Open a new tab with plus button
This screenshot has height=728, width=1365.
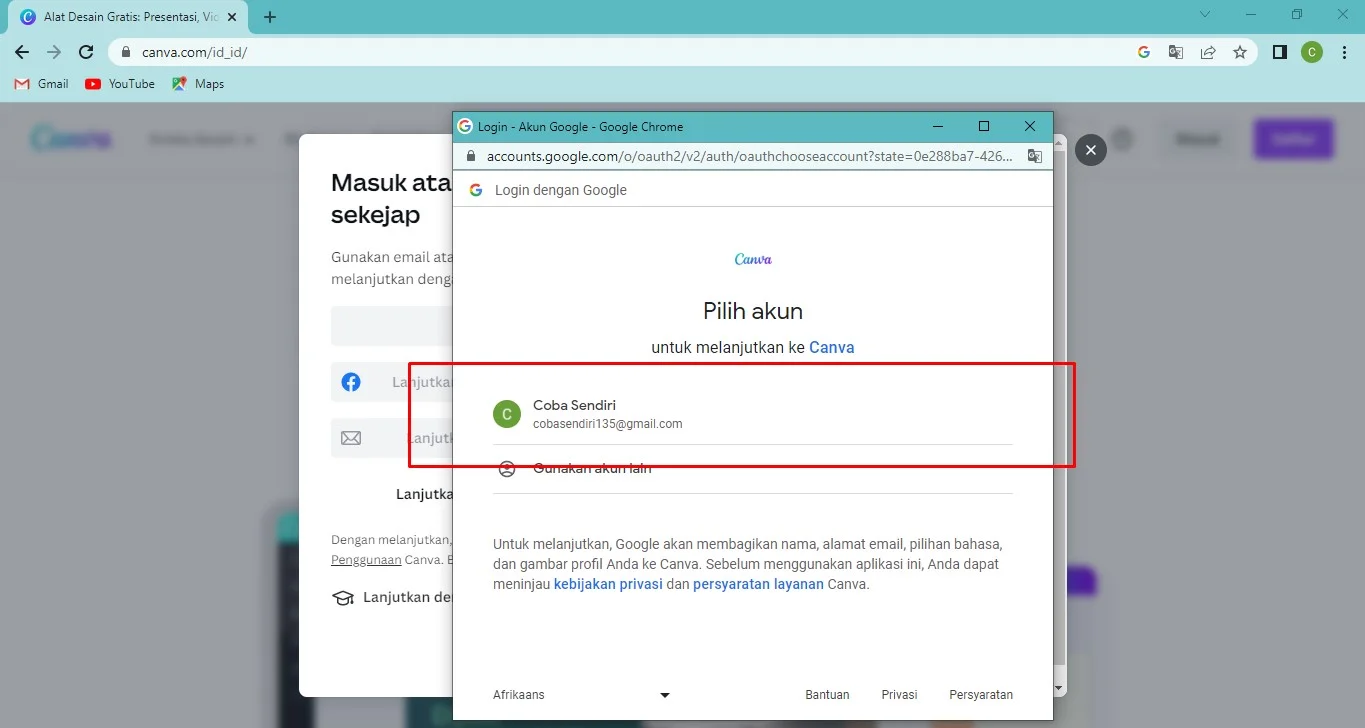click(270, 17)
